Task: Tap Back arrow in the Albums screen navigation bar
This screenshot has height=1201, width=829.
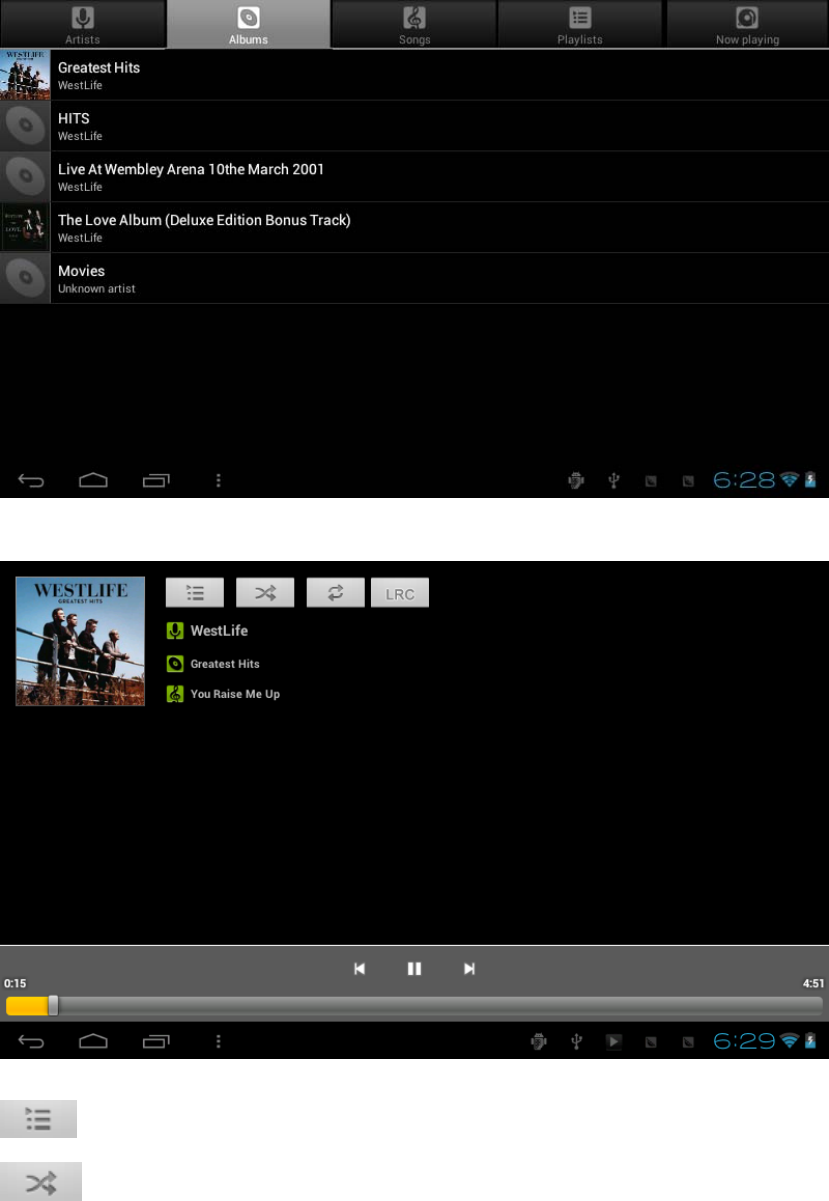Action: pyautogui.click(x=31, y=481)
